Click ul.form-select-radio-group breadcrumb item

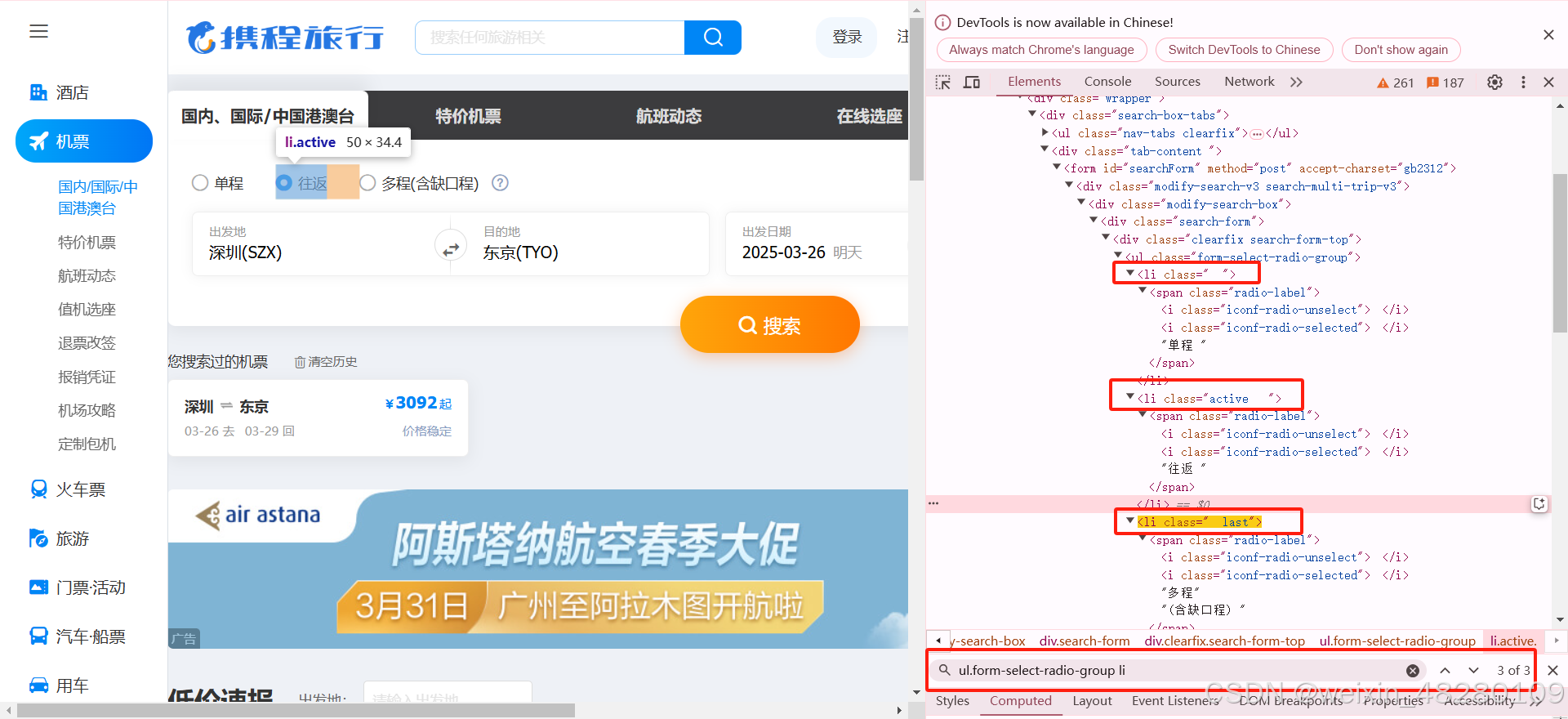tap(1397, 641)
